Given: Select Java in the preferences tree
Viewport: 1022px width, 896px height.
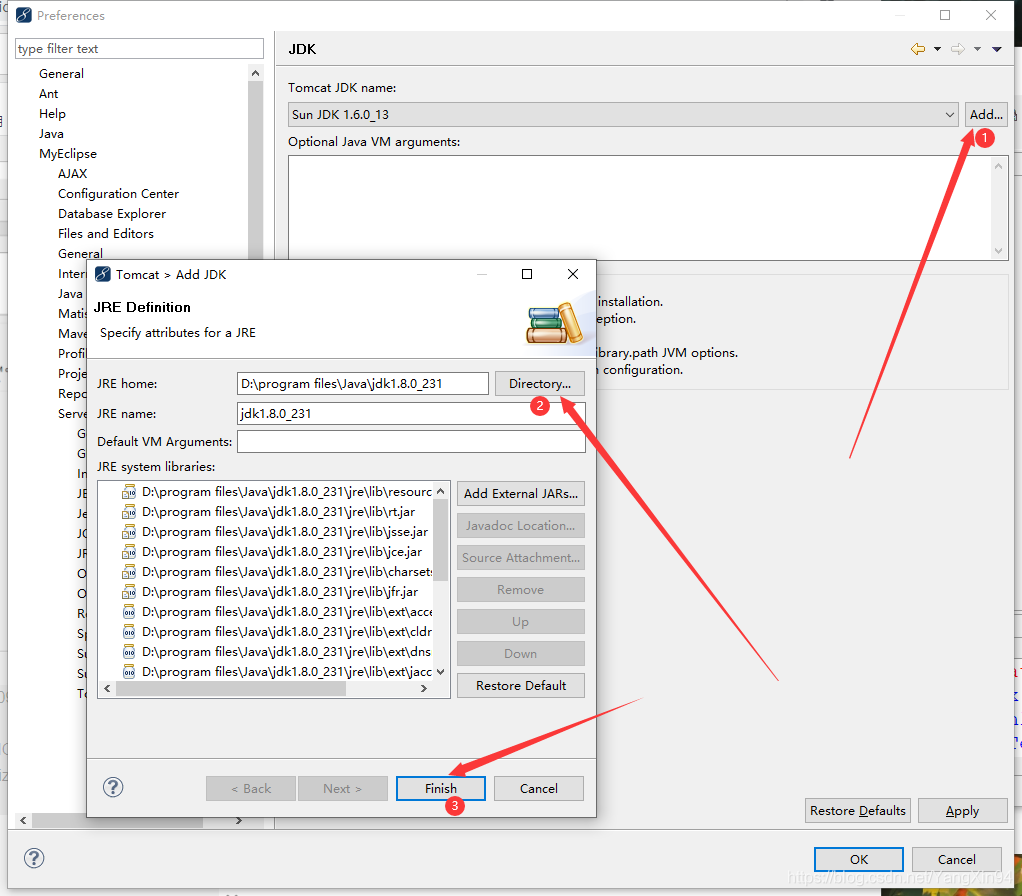Looking at the screenshot, I should [x=51, y=134].
